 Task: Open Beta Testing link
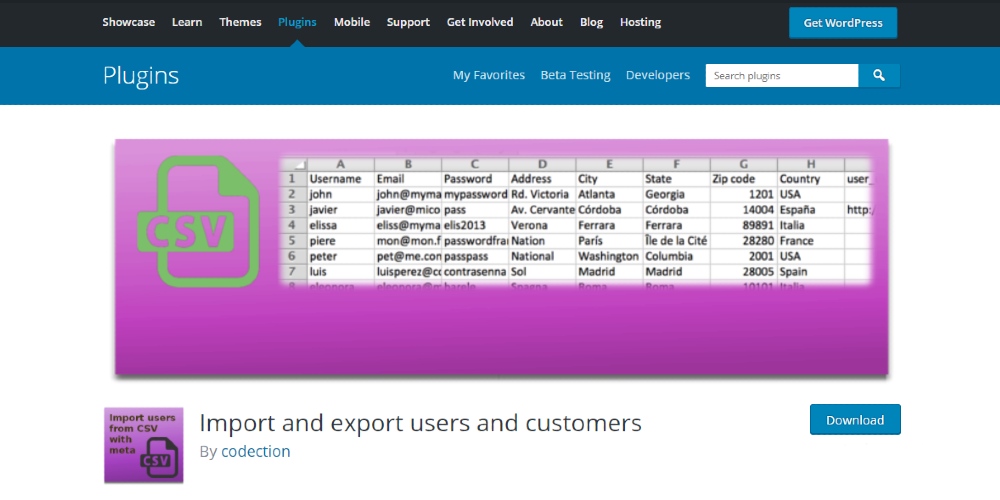575,75
